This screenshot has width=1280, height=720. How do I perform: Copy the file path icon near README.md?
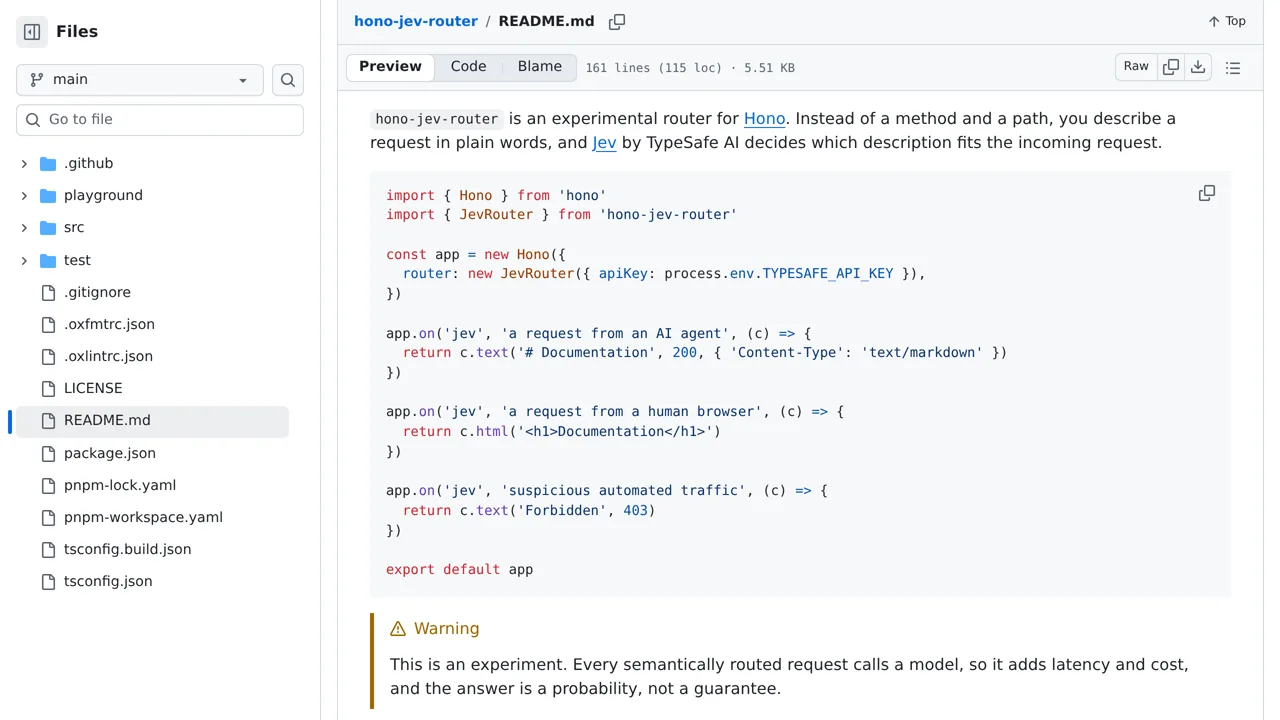pos(617,21)
